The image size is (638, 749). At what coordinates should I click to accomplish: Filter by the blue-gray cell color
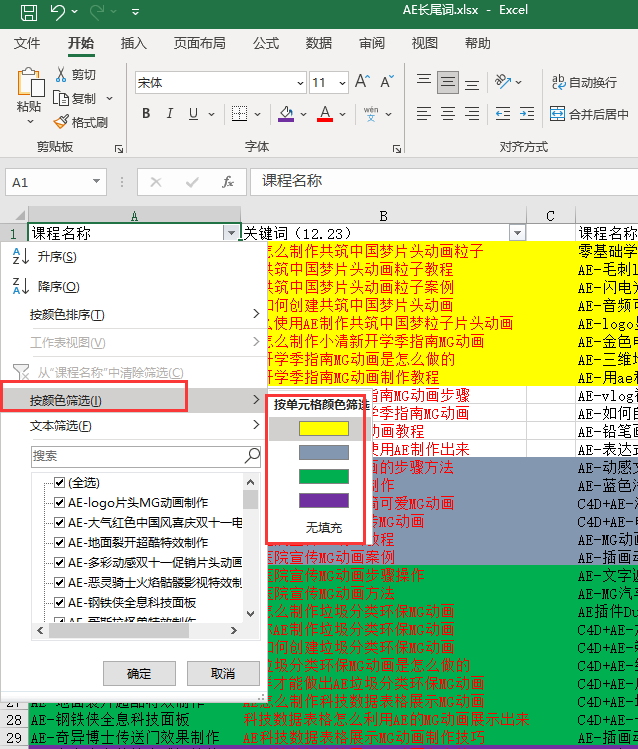(324, 452)
